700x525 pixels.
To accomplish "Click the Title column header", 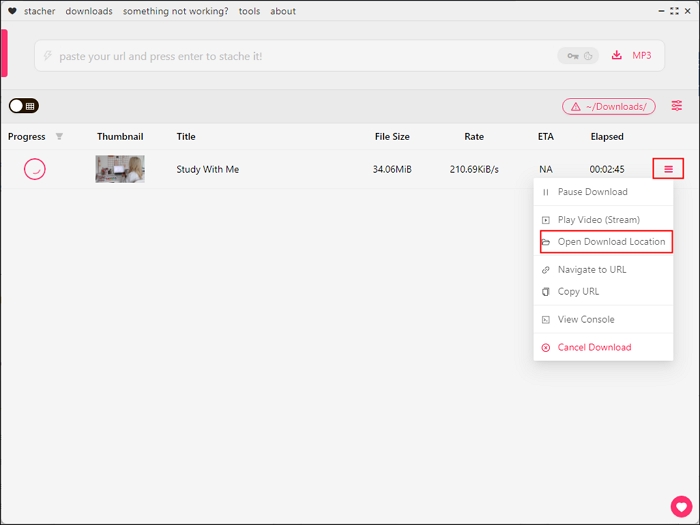I will point(186,137).
